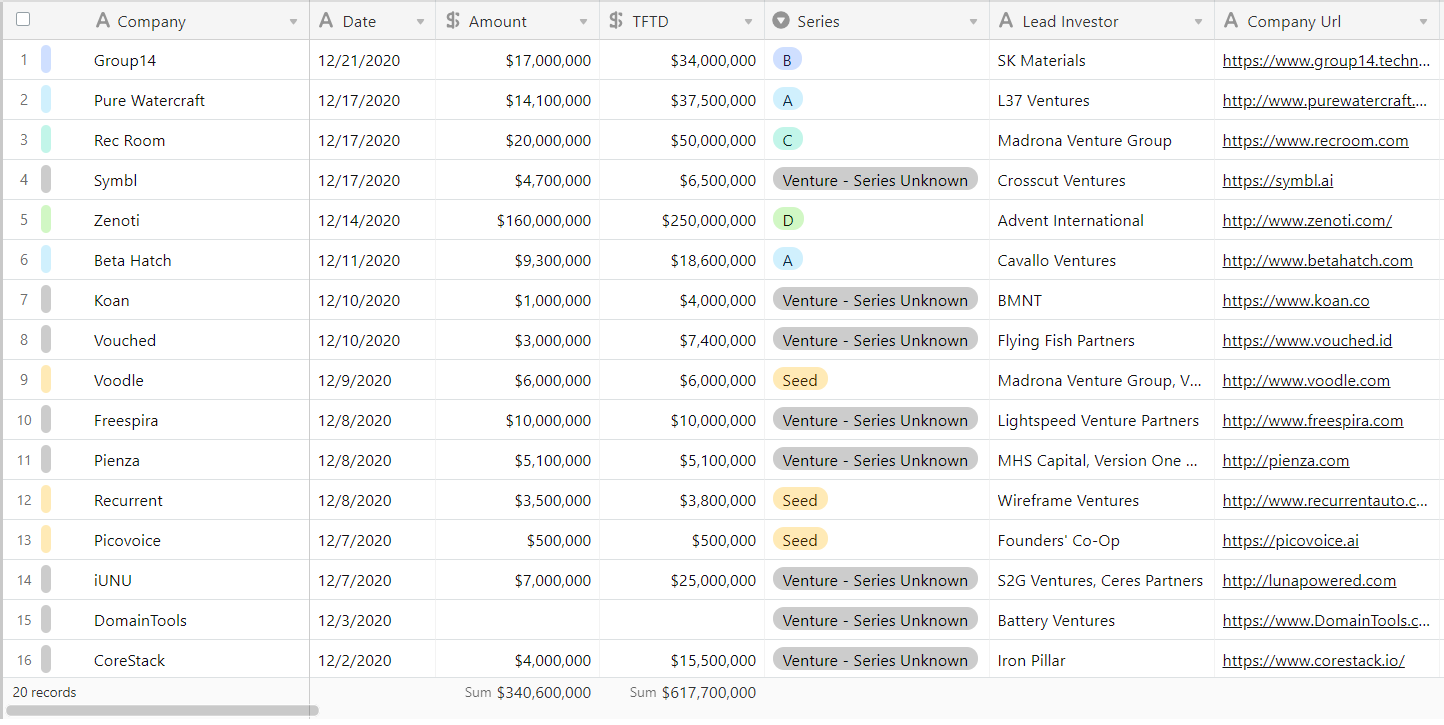This screenshot has height=725, width=1444.
Task: Click the gray color bar on Koan row
Action: tap(46, 300)
